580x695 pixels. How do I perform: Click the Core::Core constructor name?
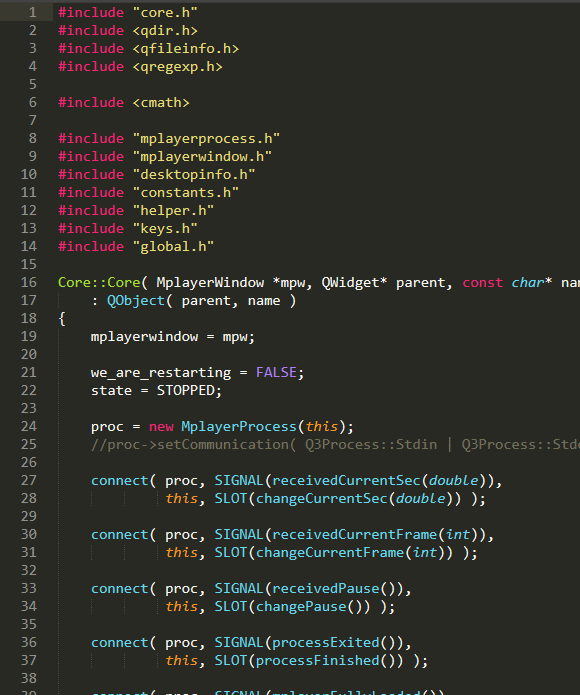coord(99,282)
